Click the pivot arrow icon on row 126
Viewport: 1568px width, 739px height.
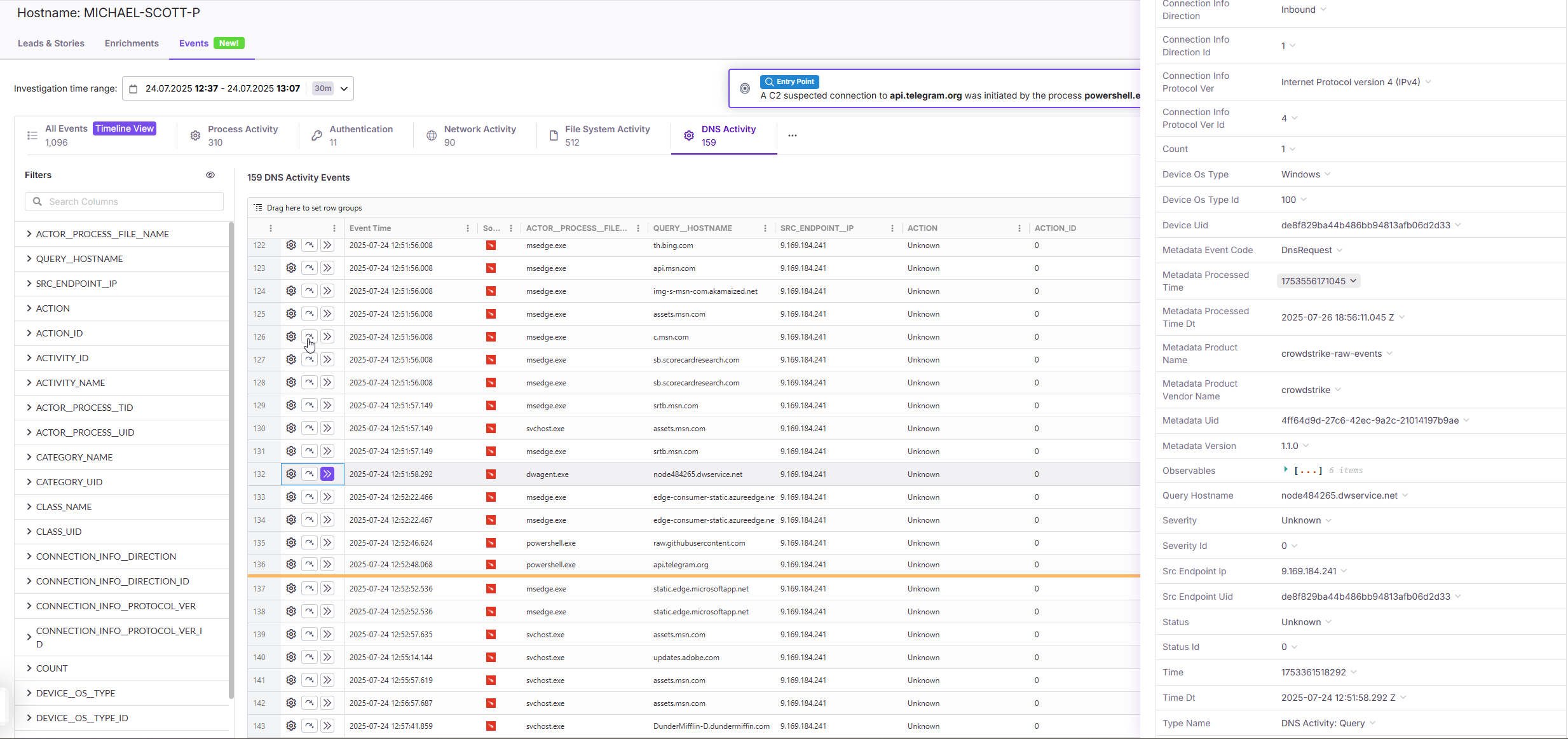pyautogui.click(x=310, y=336)
